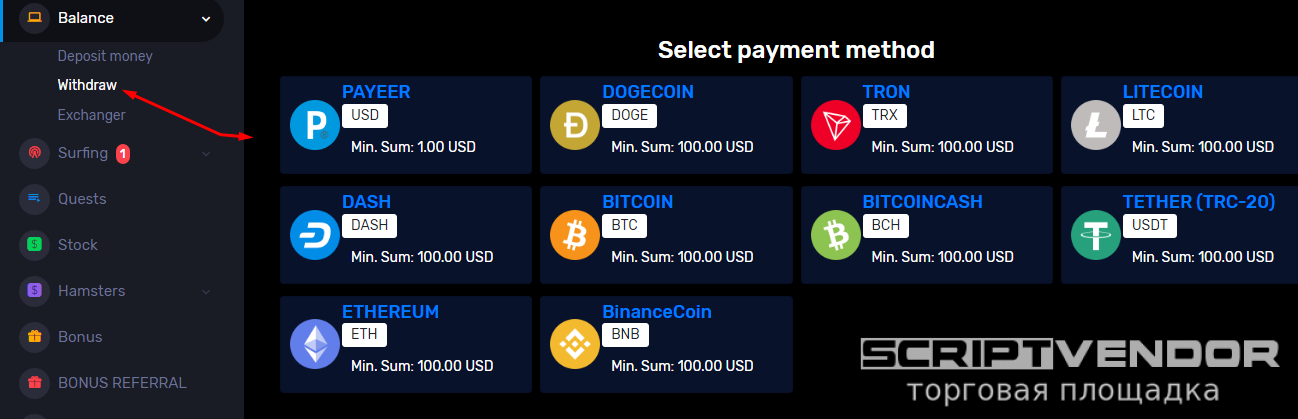Image resolution: width=1298 pixels, height=419 pixels.
Task: Select the Litecoin coin icon
Action: (1096, 125)
